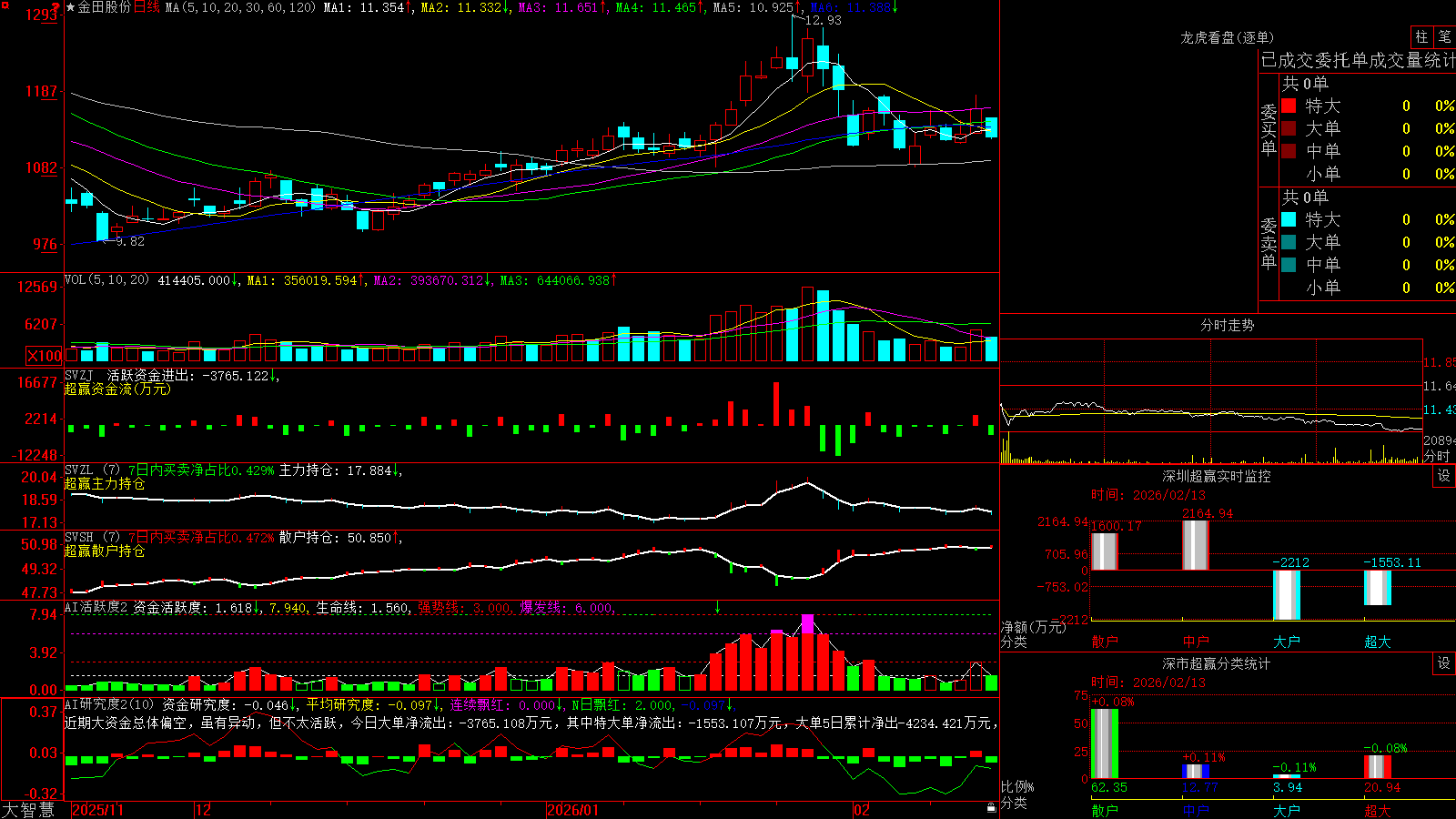
Task: Open 设 settings for 深市超赢分类统计
Action: pos(1444,663)
